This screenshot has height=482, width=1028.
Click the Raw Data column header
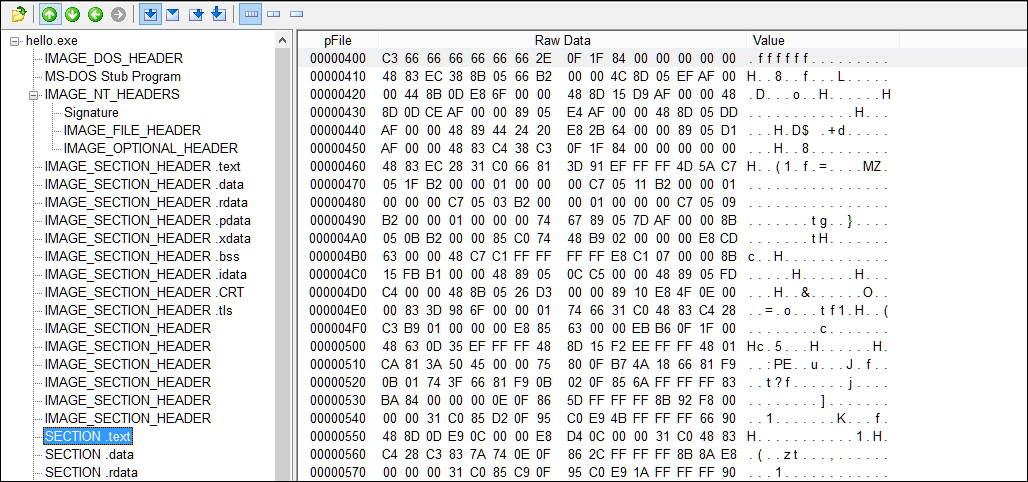tap(562, 40)
